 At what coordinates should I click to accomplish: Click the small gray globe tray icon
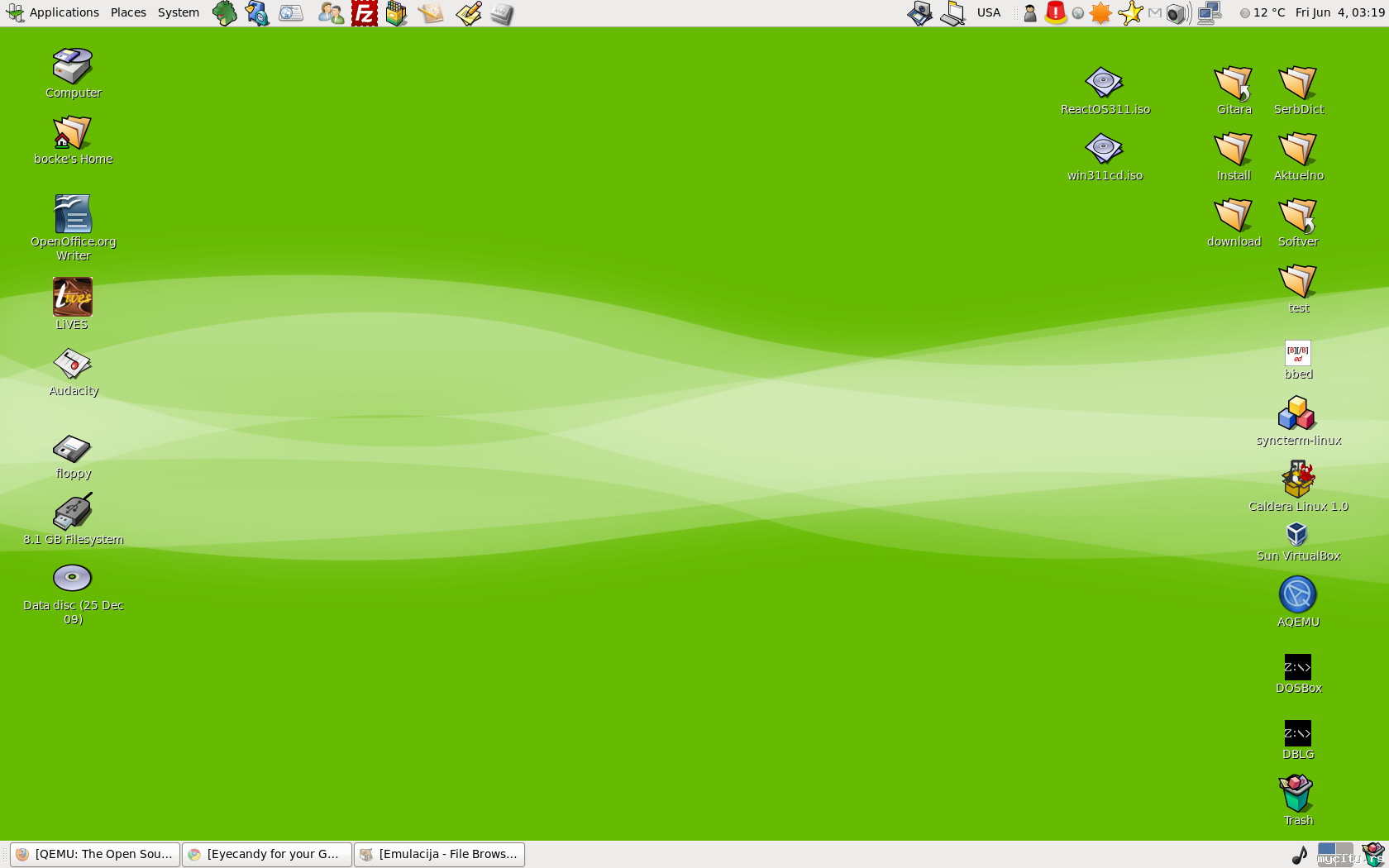[1078, 13]
